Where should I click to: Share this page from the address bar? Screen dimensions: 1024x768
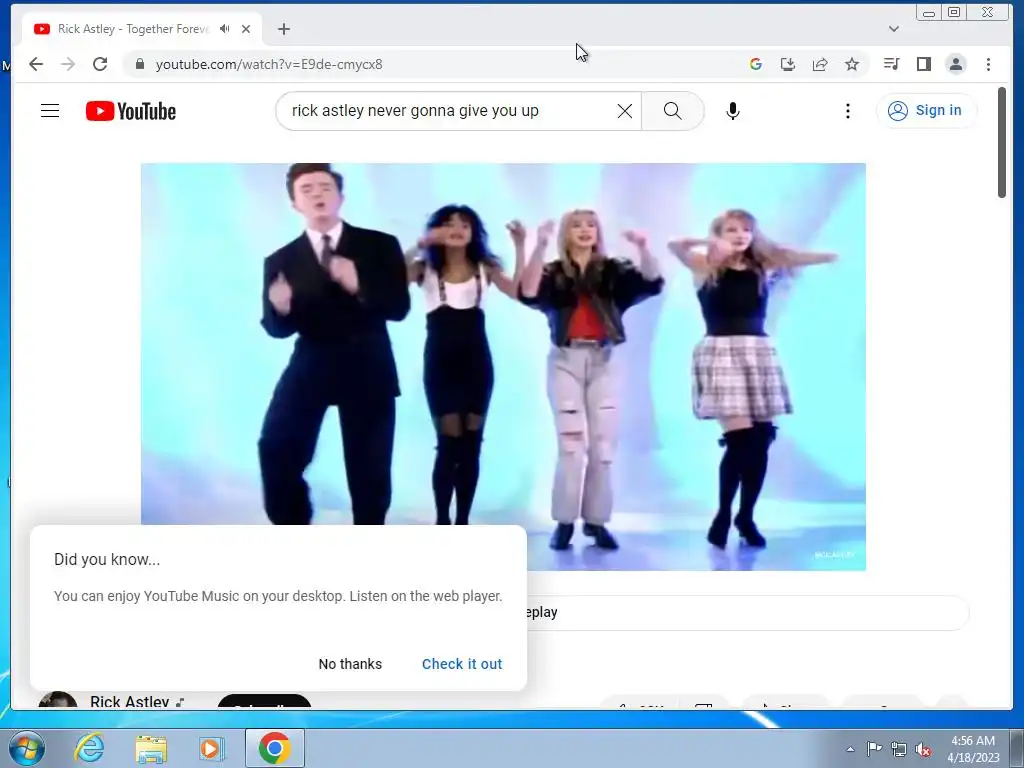coord(820,64)
